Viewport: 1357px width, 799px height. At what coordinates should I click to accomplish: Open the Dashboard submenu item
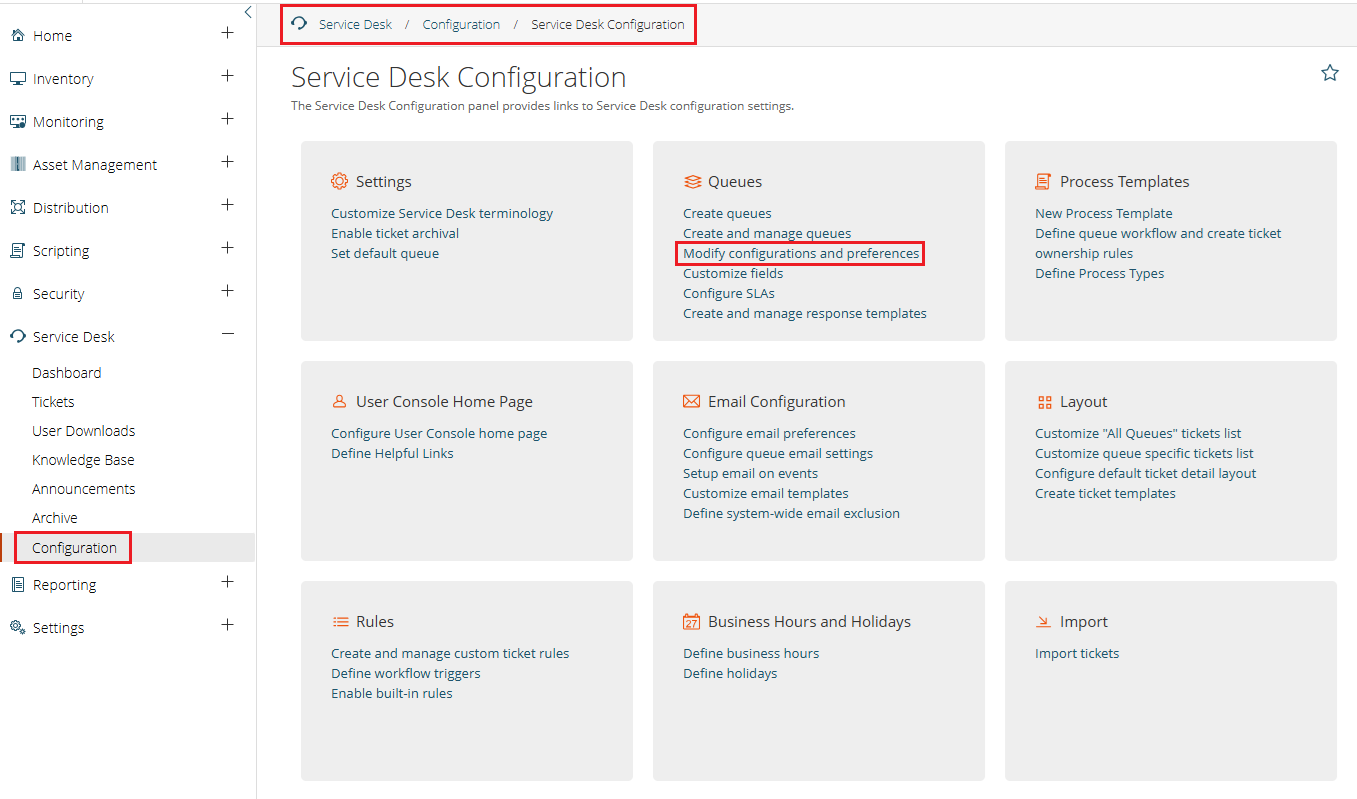(x=66, y=373)
